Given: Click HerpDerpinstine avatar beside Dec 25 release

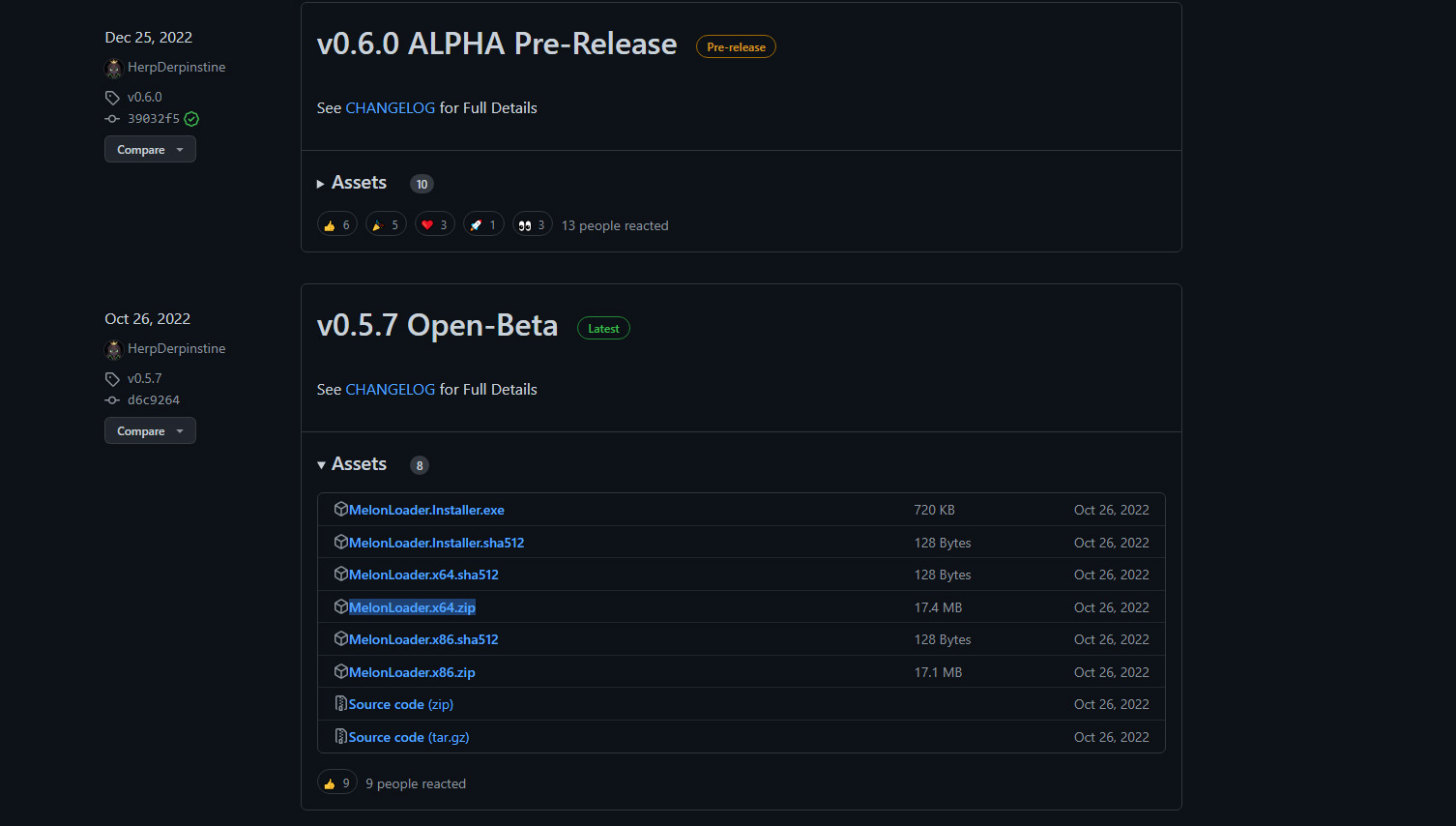Looking at the screenshot, I should click(113, 68).
